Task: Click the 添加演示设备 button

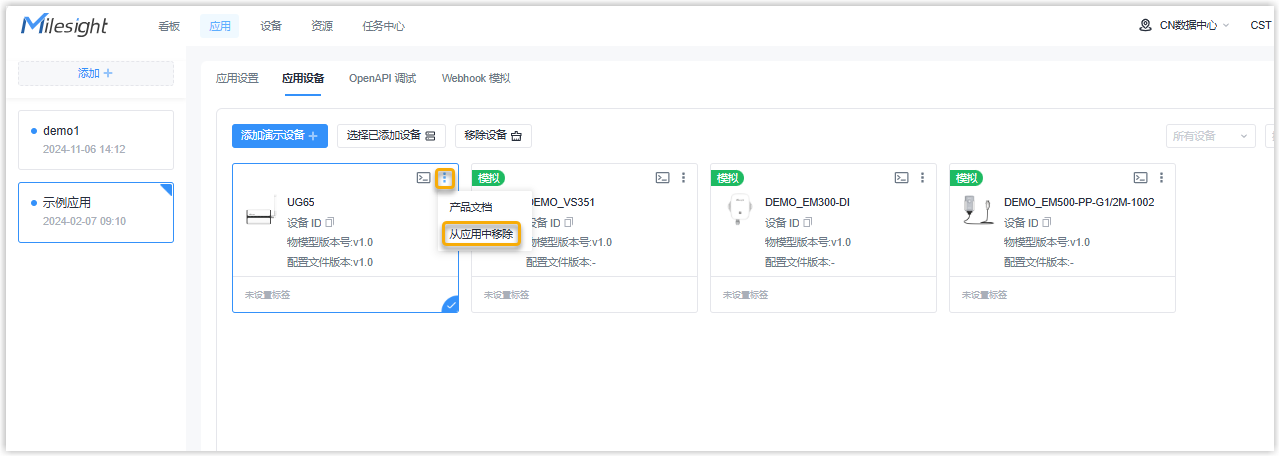Action: (280, 136)
